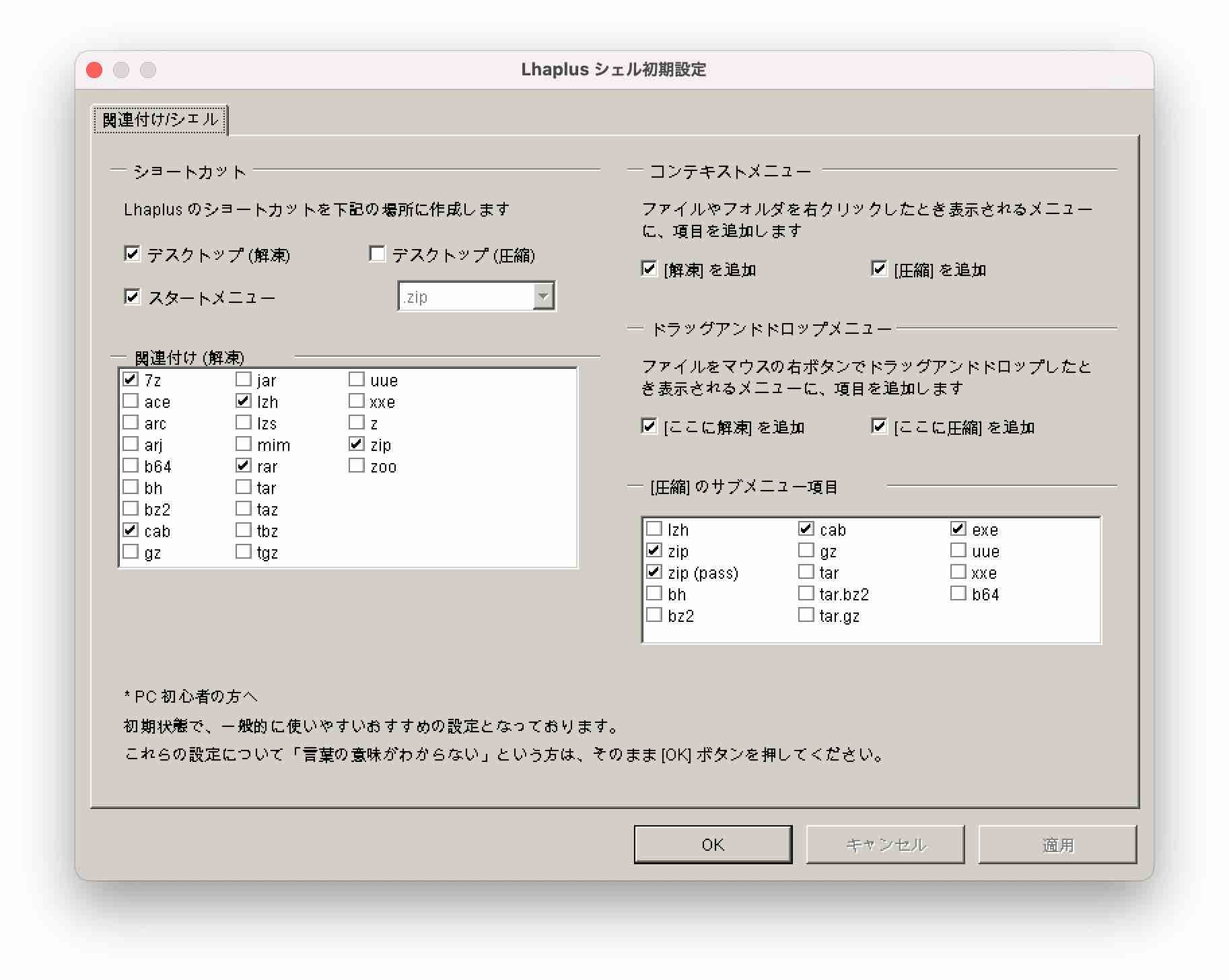Image resolution: width=1229 pixels, height=980 pixels.
Task: Toggle [ここに解凍] を追加 checkbox
Action: click(x=649, y=426)
